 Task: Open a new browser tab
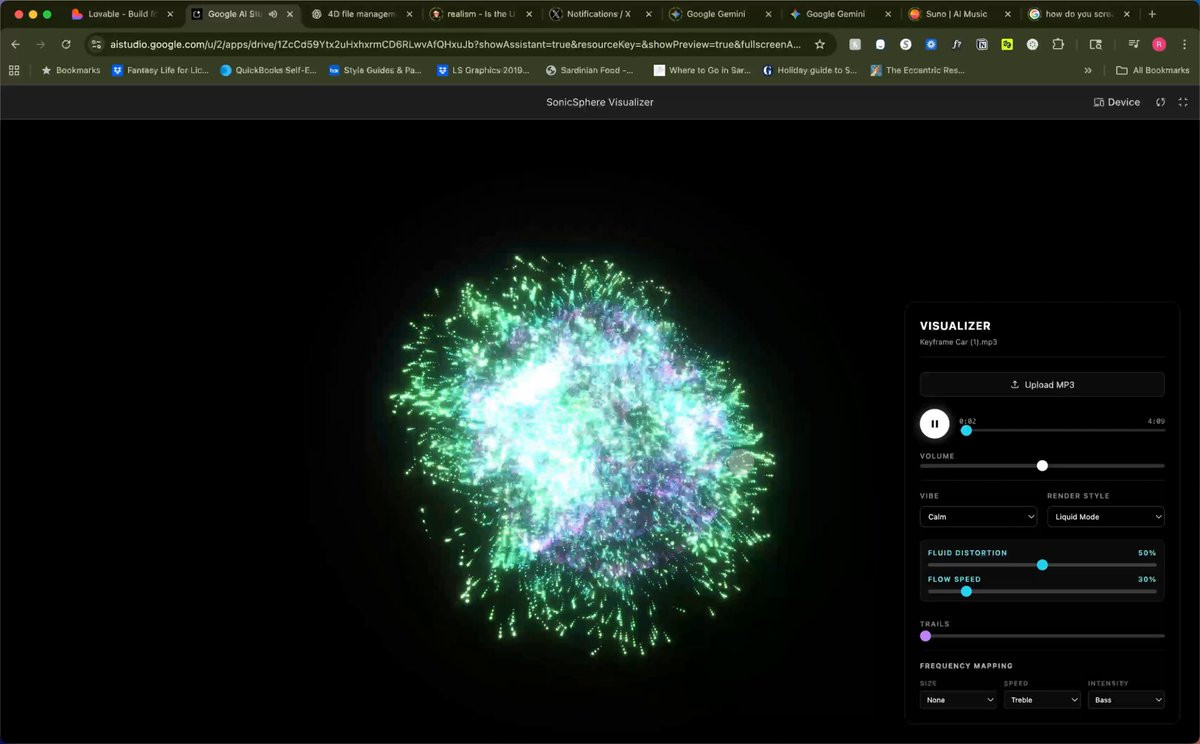click(1152, 14)
